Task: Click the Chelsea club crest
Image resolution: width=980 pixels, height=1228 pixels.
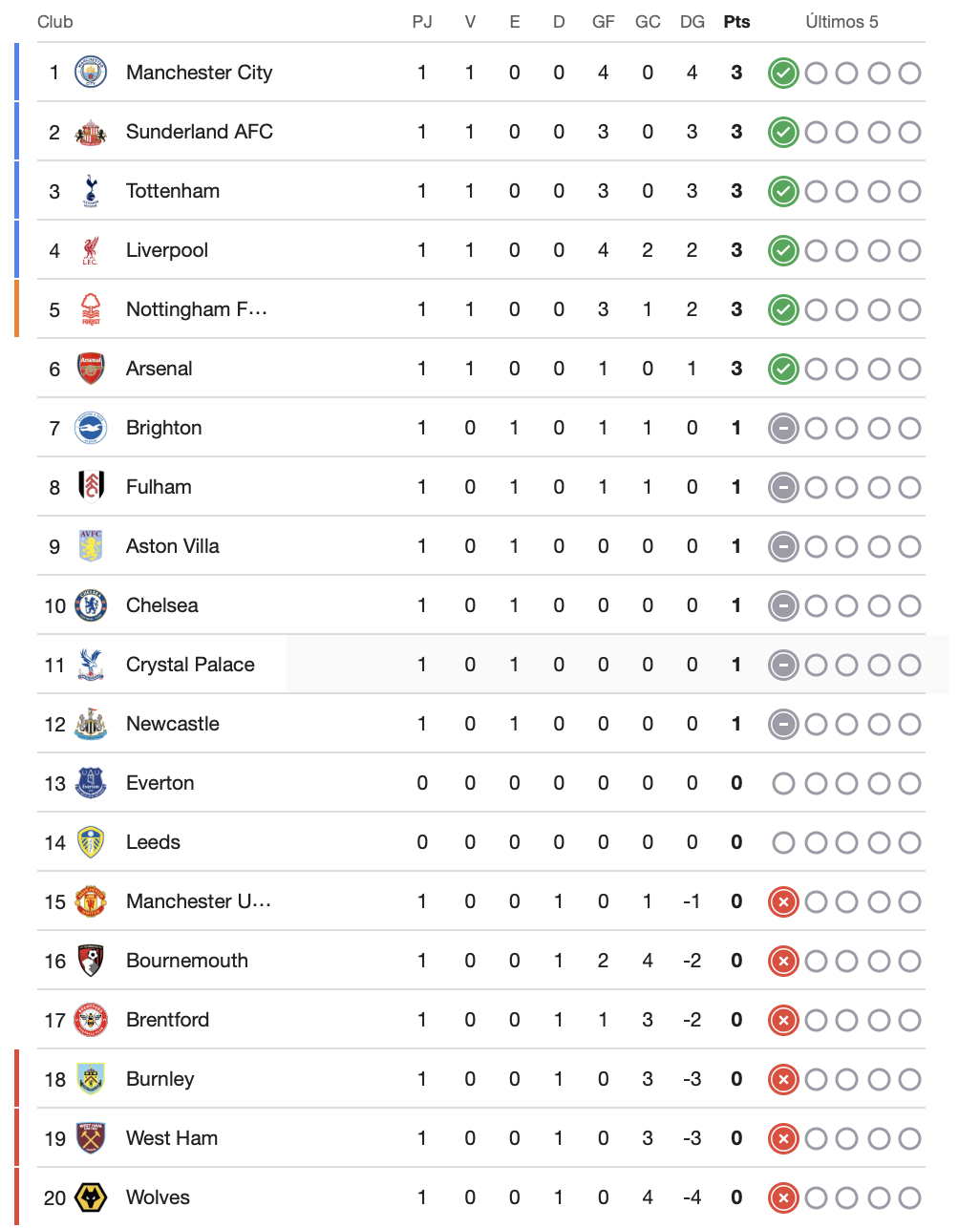Action: click(91, 605)
